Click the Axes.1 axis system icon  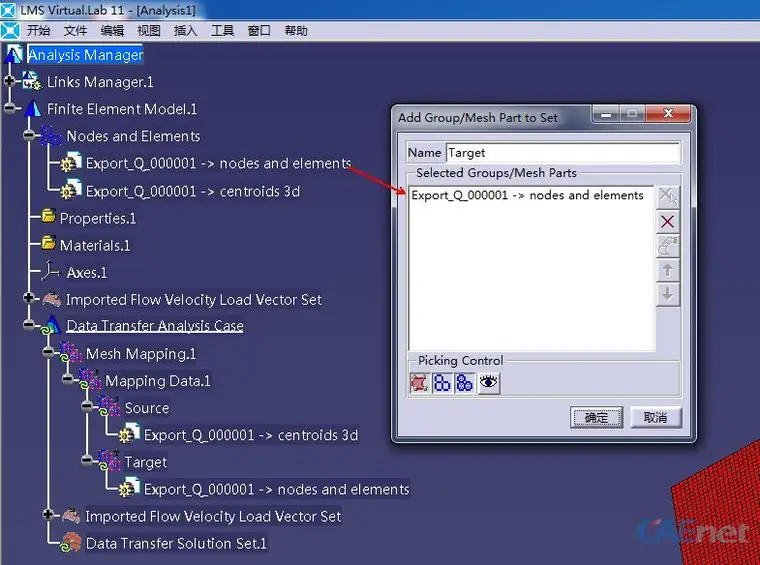point(50,271)
